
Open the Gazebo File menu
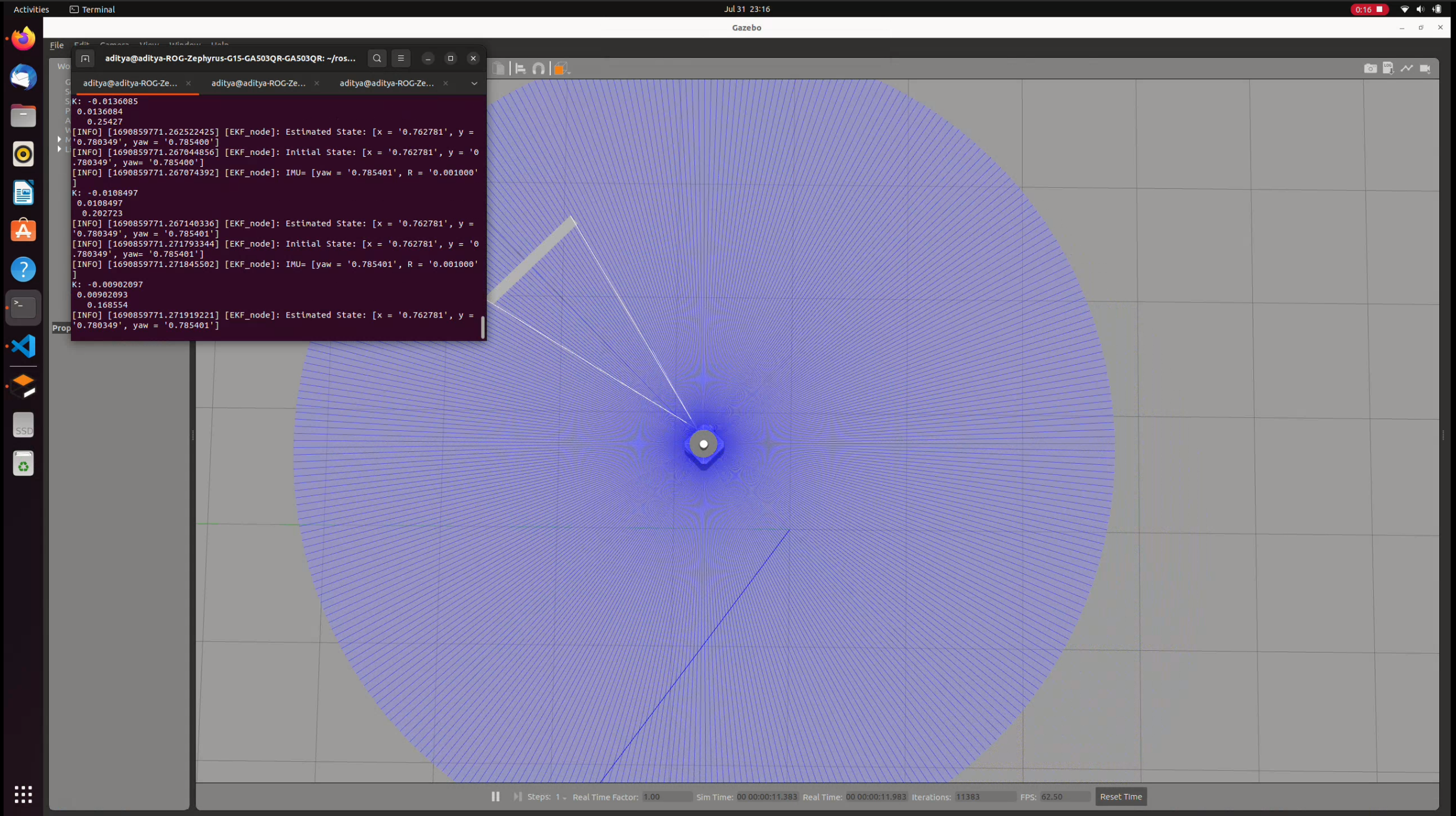57,45
